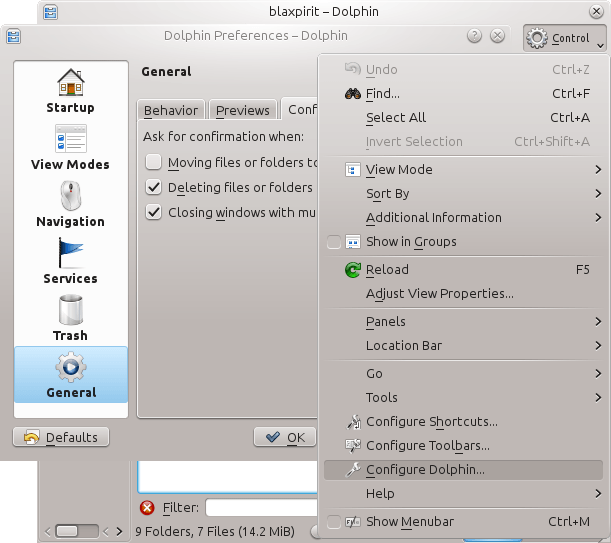Choose Invert Selection menu entry
611x543 pixels.
463,141
